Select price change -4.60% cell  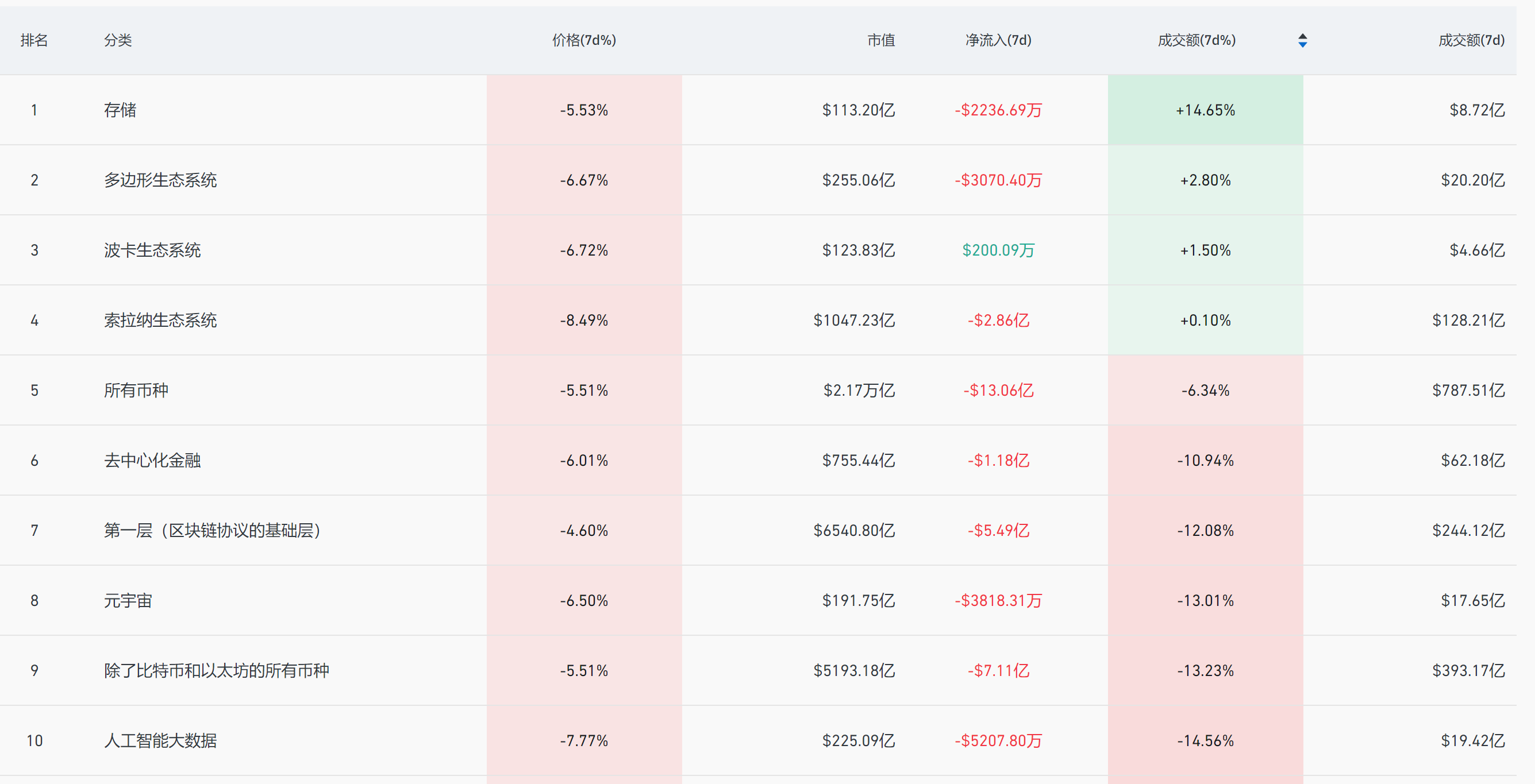584,530
